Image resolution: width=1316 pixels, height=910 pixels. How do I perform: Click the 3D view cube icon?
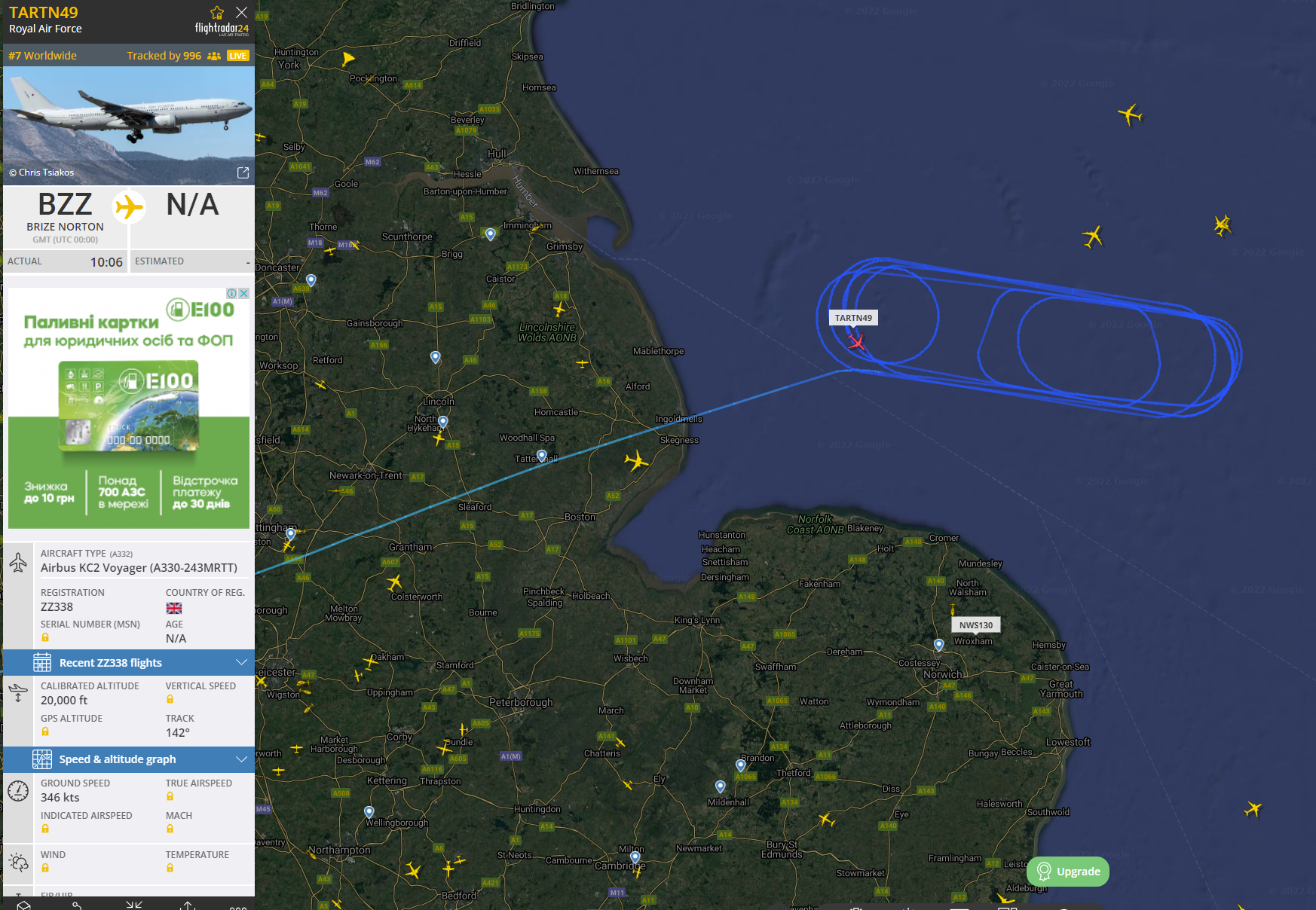point(23,905)
